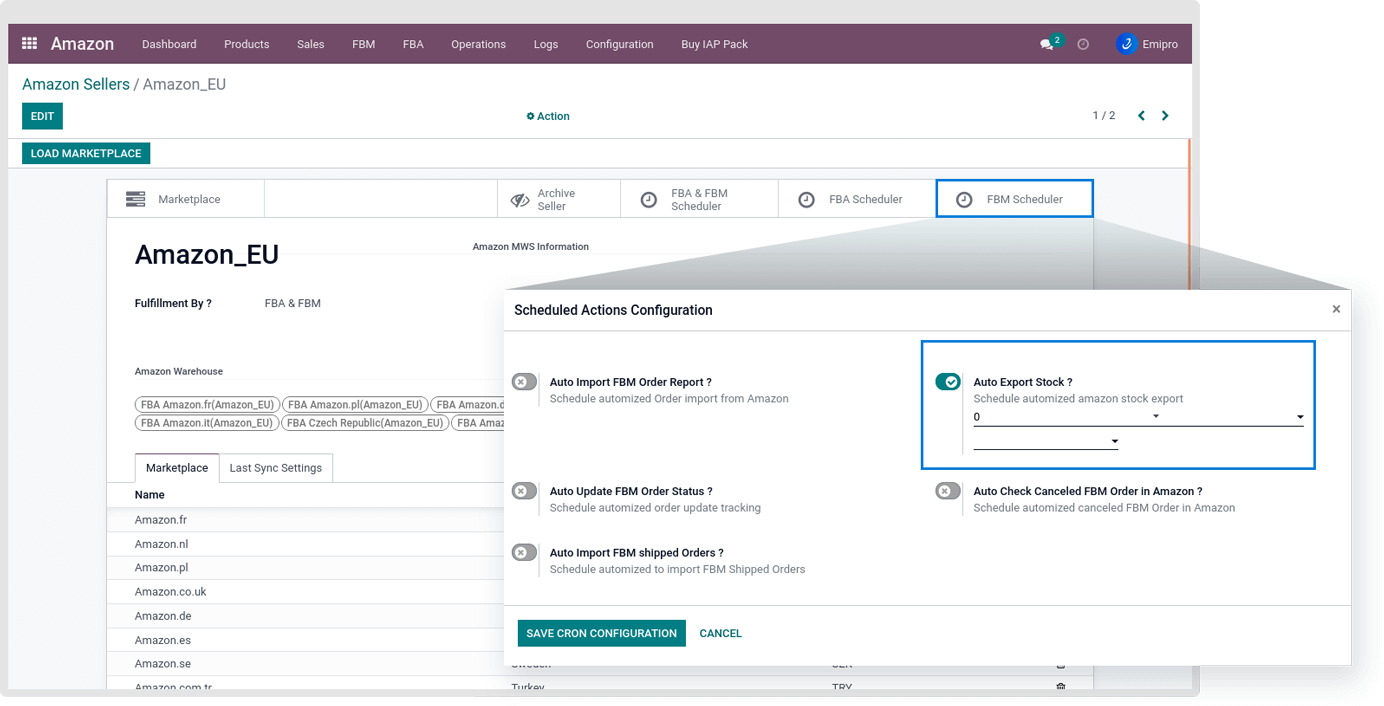Disable the Auto Export Stock toggle
Viewport: 1384px width, 706px height.
coord(947,382)
